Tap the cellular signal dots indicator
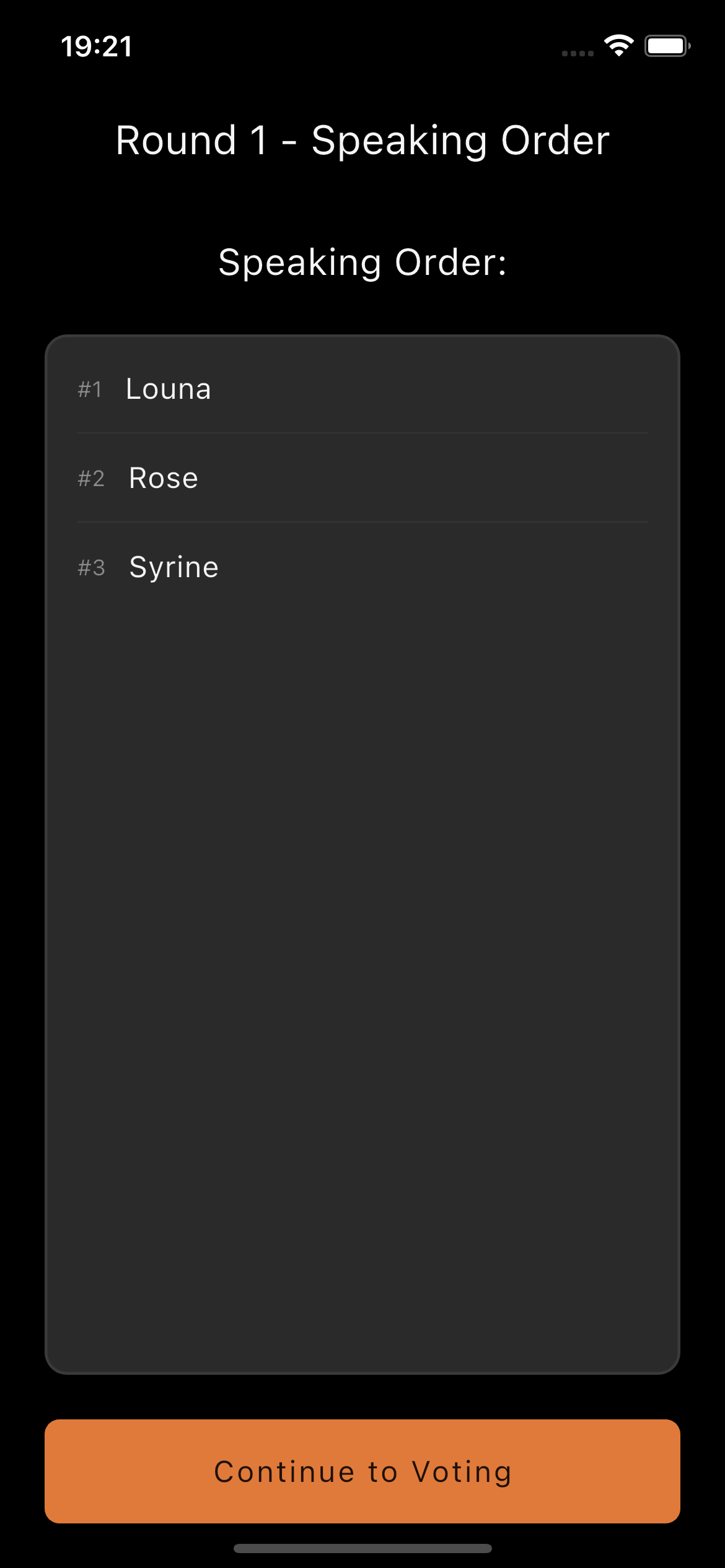Screen dimensions: 725x1568 [x=578, y=54]
